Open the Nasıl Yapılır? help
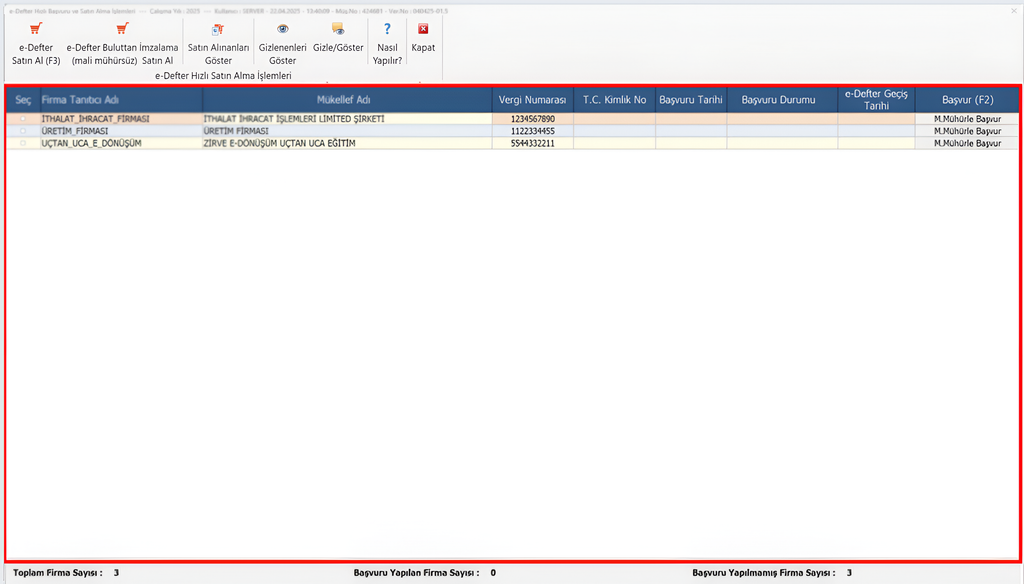 pos(387,43)
